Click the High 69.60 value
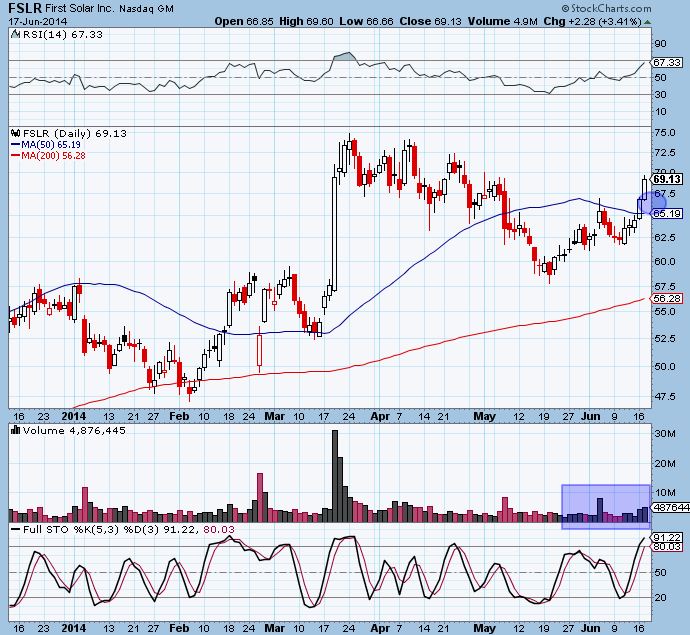This screenshot has width=690, height=635. [x=306, y=21]
